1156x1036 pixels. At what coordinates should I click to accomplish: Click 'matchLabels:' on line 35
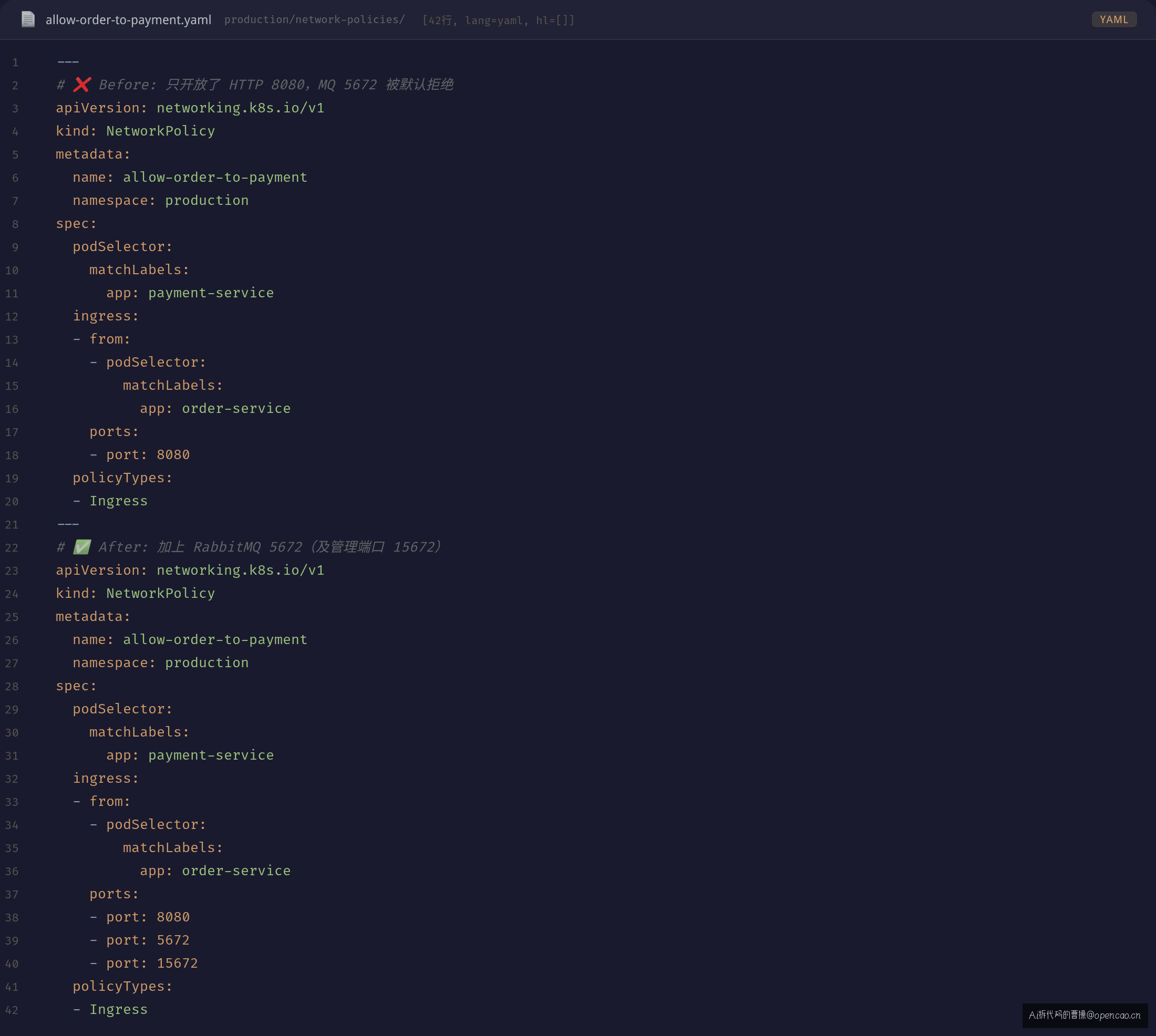coord(172,847)
